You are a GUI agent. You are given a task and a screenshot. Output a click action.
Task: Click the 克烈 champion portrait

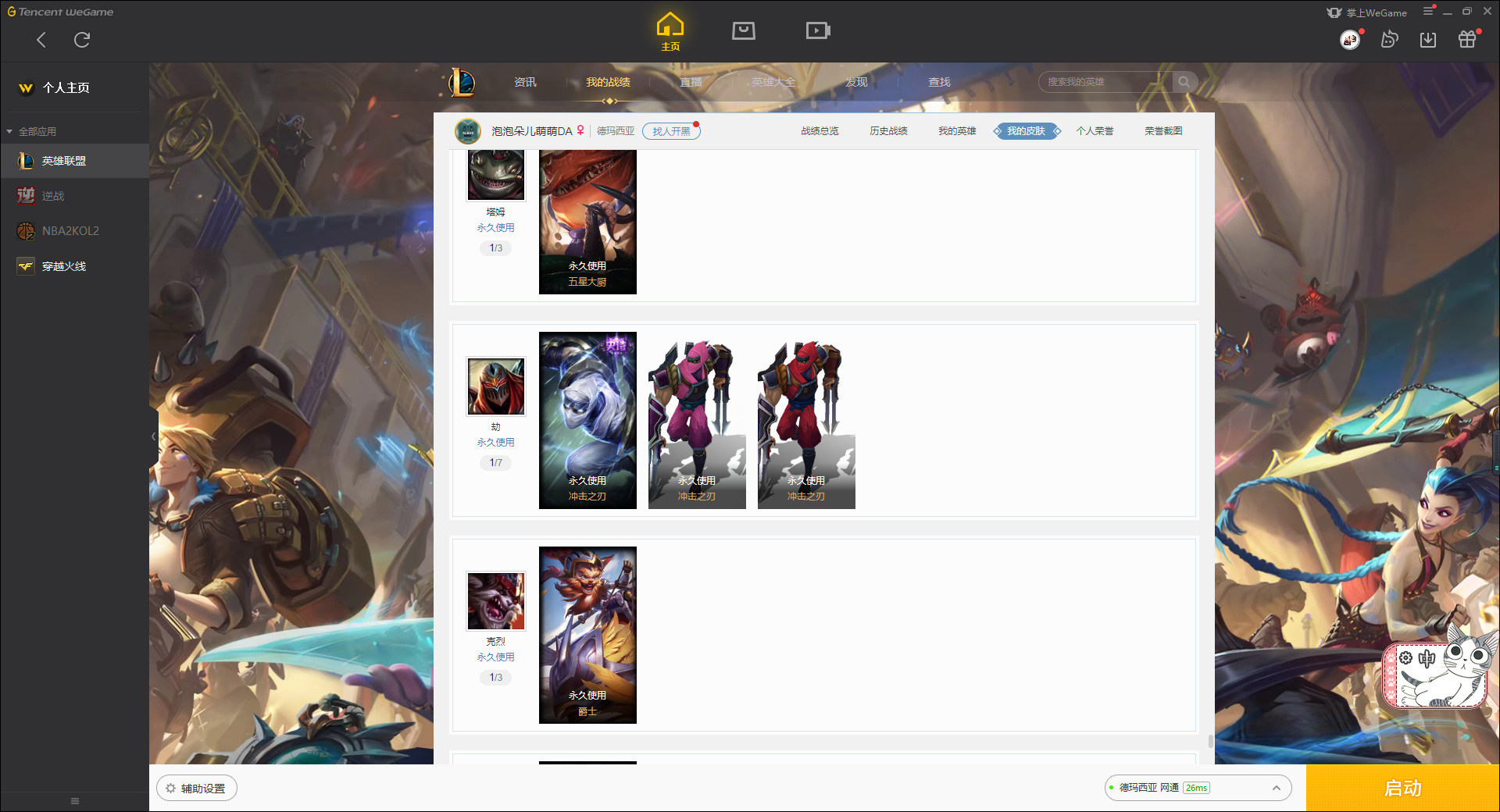click(x=496, y=601)
